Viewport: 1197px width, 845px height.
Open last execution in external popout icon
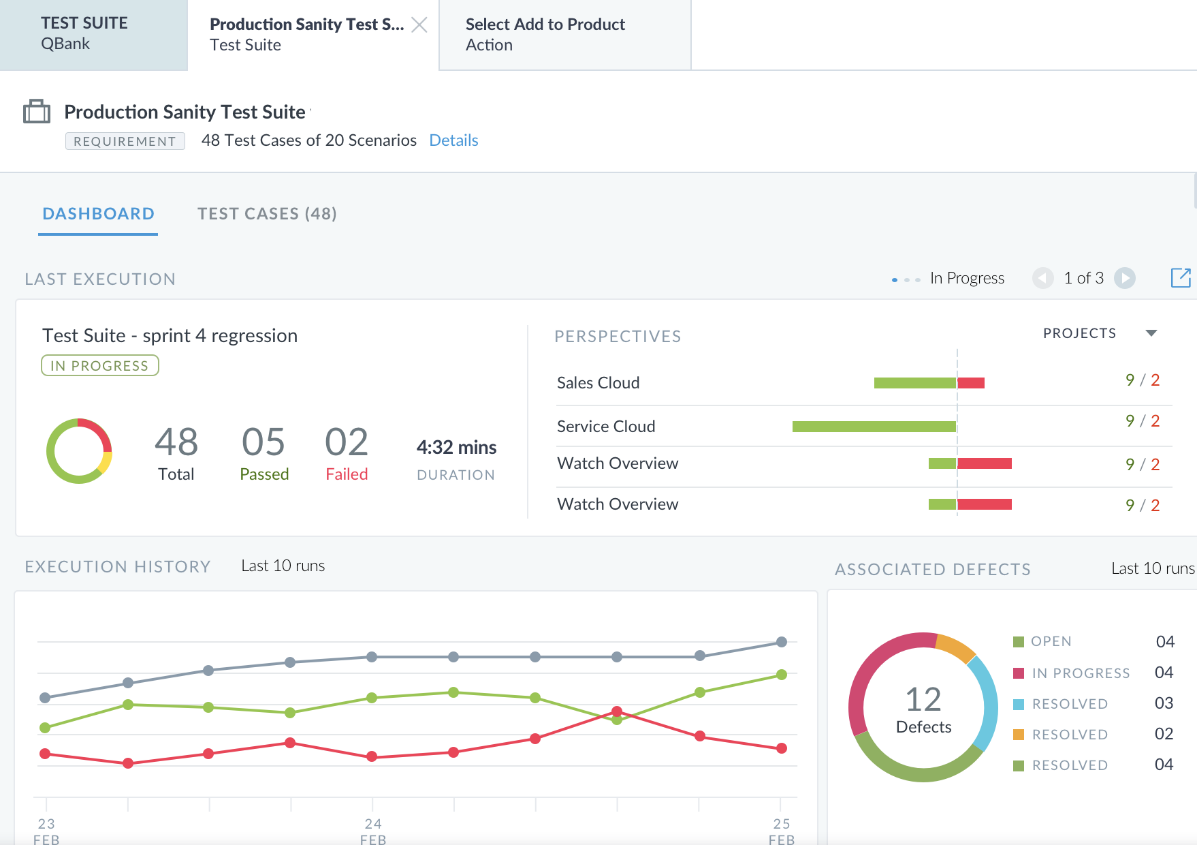point(1181,278)
